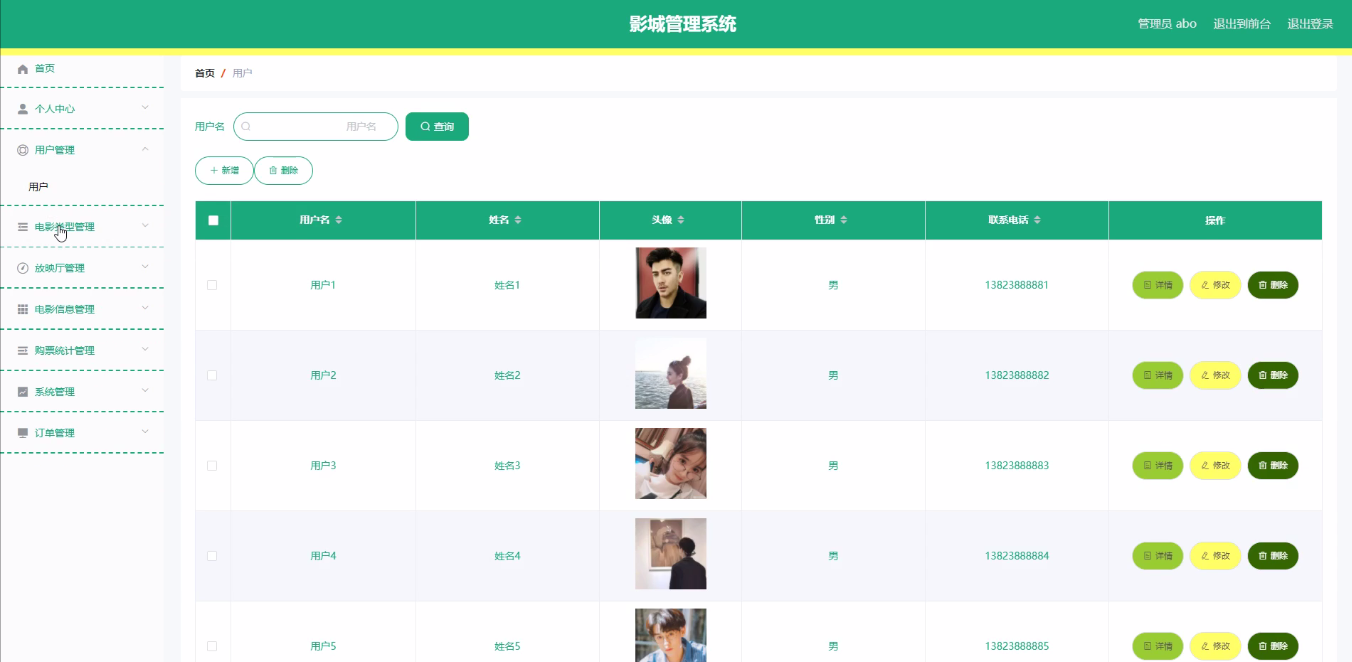Click the 用户名 search input field

click(x=315, y=127)
